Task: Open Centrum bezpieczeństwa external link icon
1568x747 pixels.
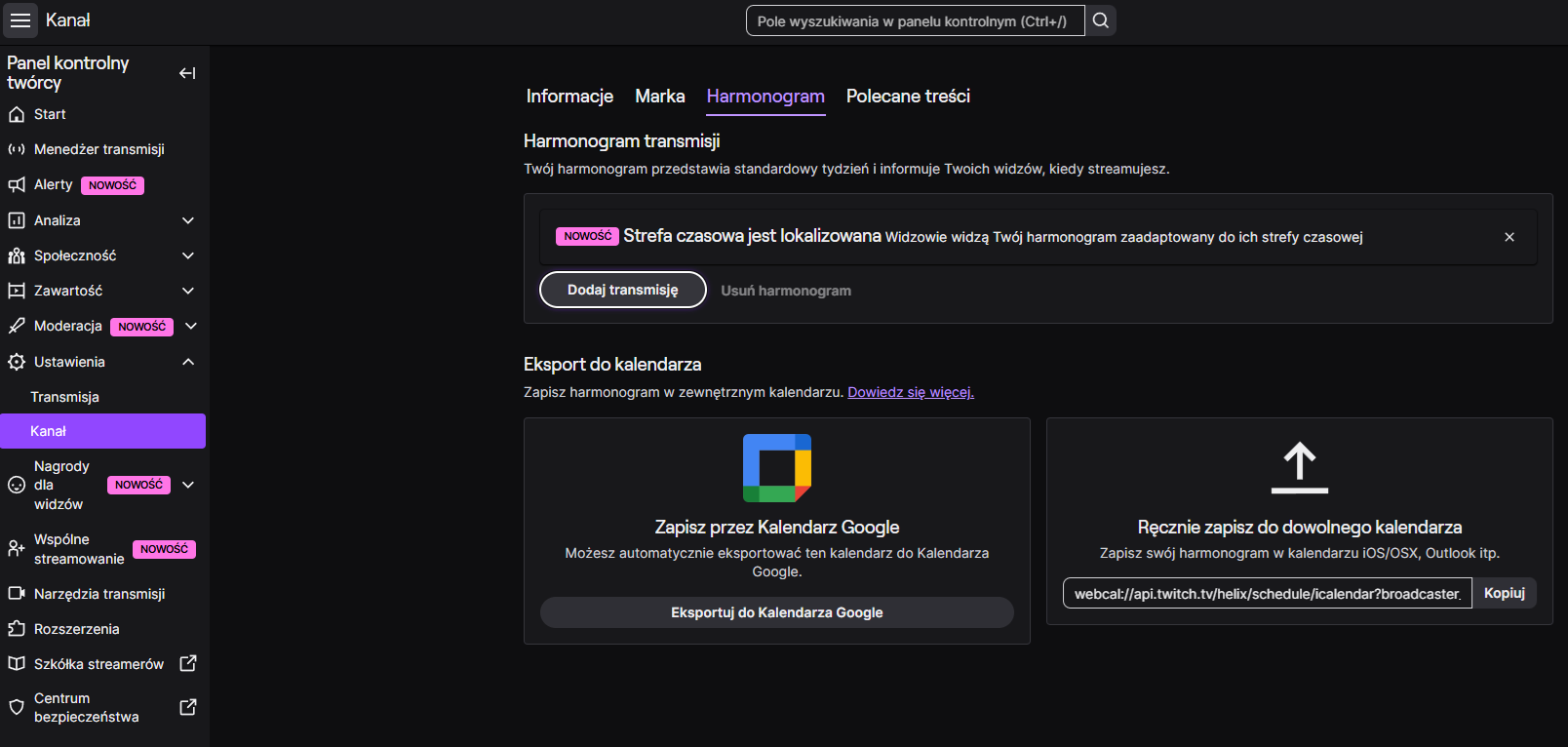Action: tap(188, 707)
